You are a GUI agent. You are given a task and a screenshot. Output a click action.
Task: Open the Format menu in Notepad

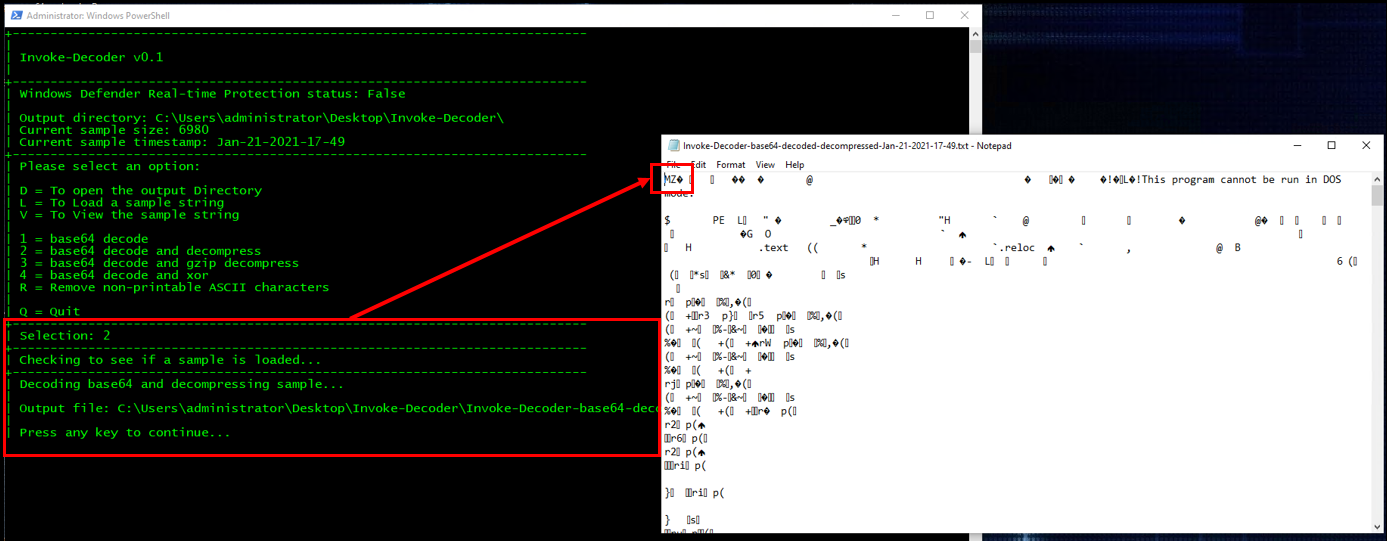tap(730, 165)
